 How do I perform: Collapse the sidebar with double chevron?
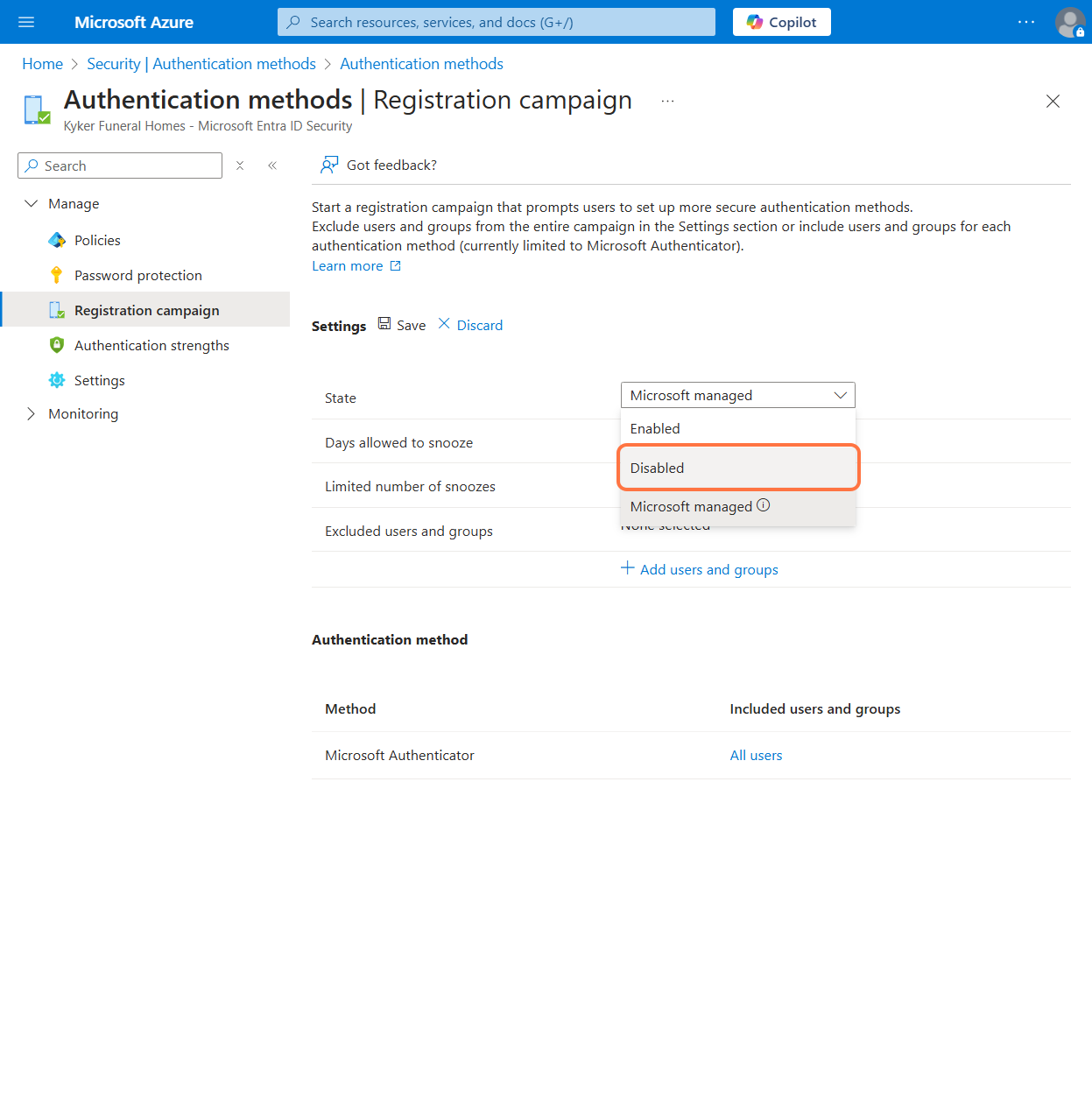[272, 166]
